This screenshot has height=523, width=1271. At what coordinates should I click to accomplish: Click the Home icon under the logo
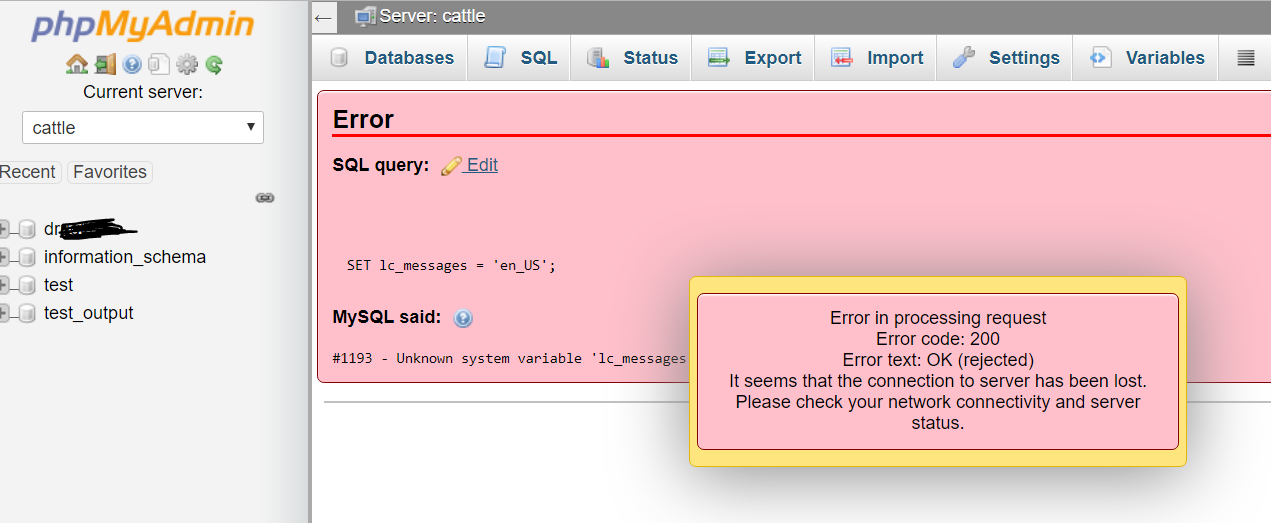[76, 65]
